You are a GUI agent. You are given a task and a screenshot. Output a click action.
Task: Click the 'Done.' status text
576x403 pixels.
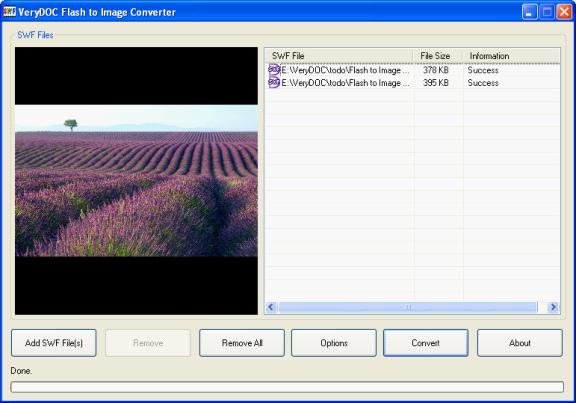coord(21,371)
